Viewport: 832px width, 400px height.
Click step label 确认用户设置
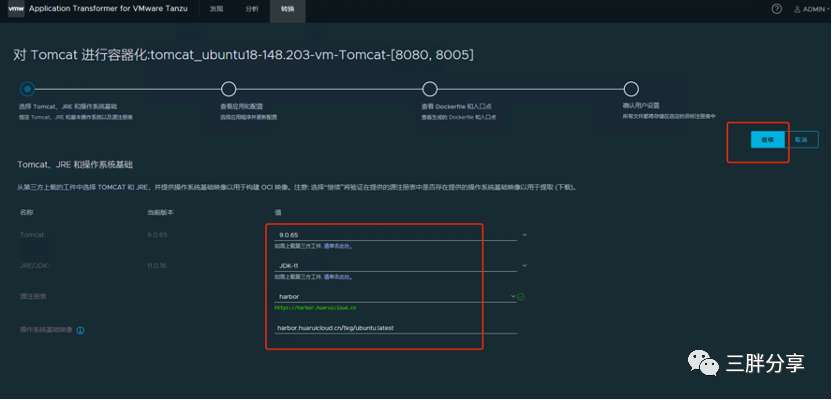(641, 105)
